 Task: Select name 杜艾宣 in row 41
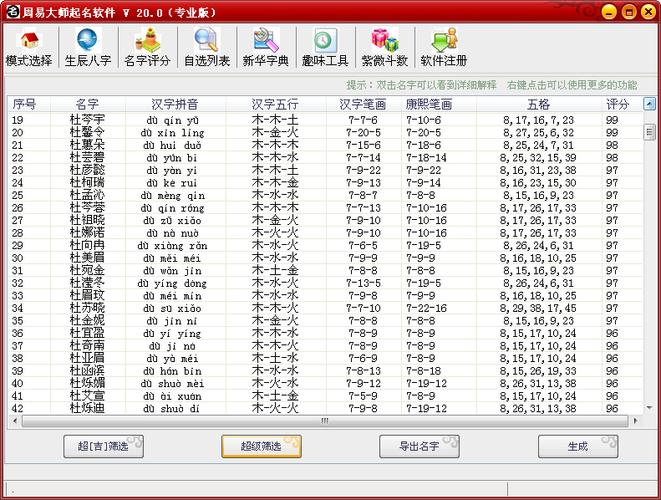[87, 396]
